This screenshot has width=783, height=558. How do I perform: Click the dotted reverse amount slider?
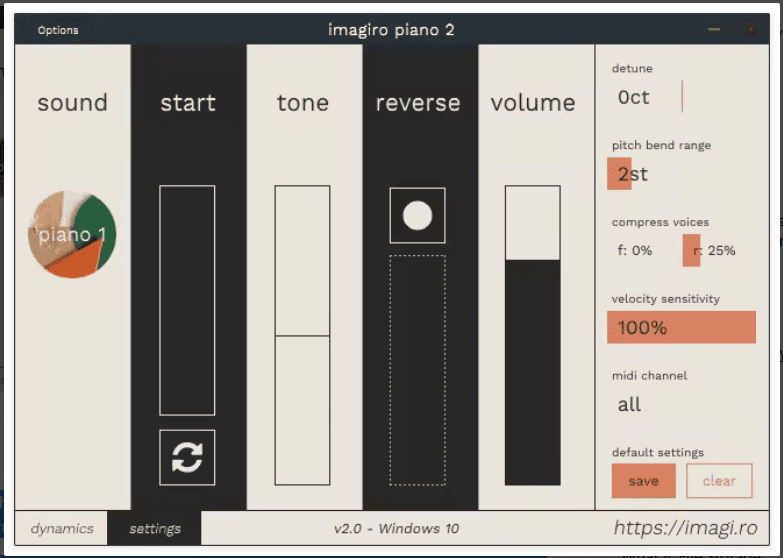click(x=417, y=370)
